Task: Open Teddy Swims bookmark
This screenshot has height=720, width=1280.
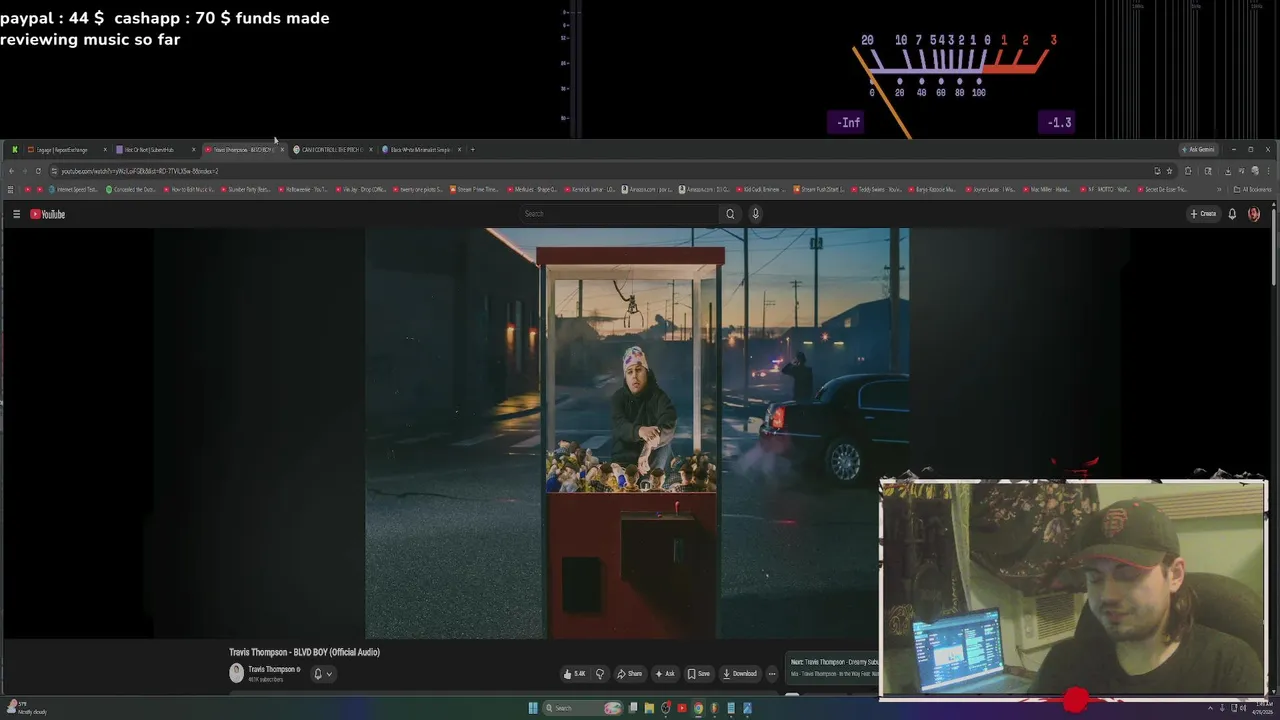Action: (x=876, y=189)
